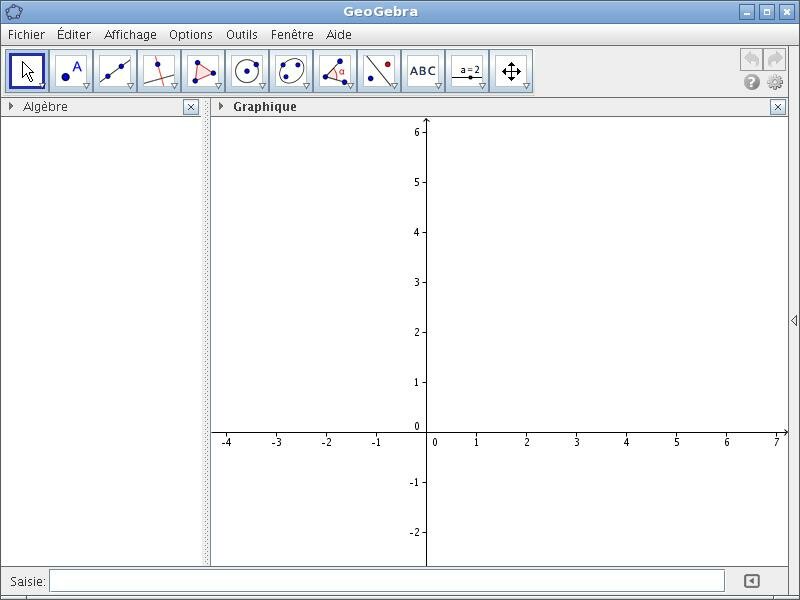The height and width of the screenshot is (600, 800).
Task: Close the Algèbre panel
Action: (x=191, y=107)
